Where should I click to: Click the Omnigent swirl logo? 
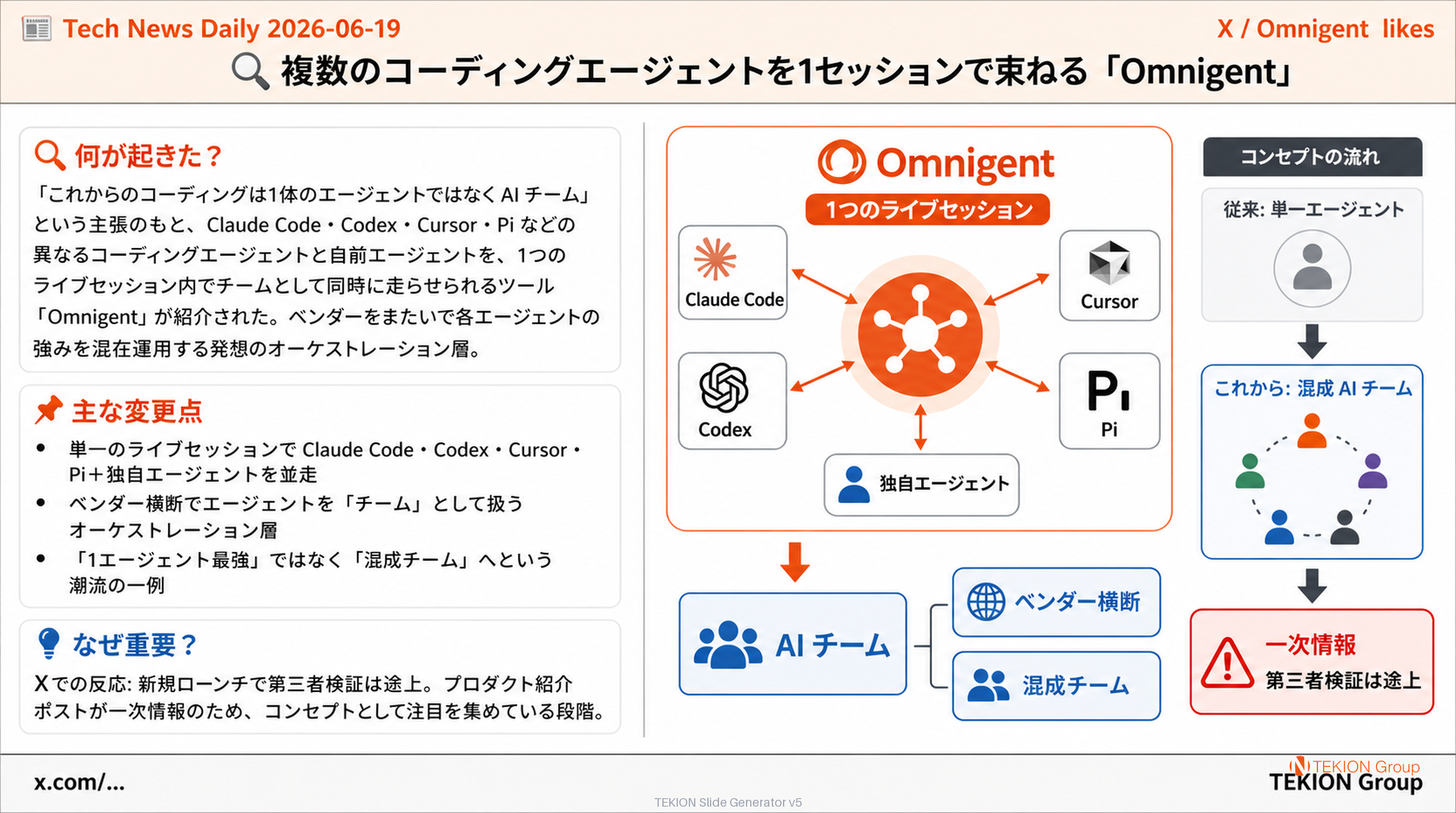pyautogui.click(x=842, y=162)
